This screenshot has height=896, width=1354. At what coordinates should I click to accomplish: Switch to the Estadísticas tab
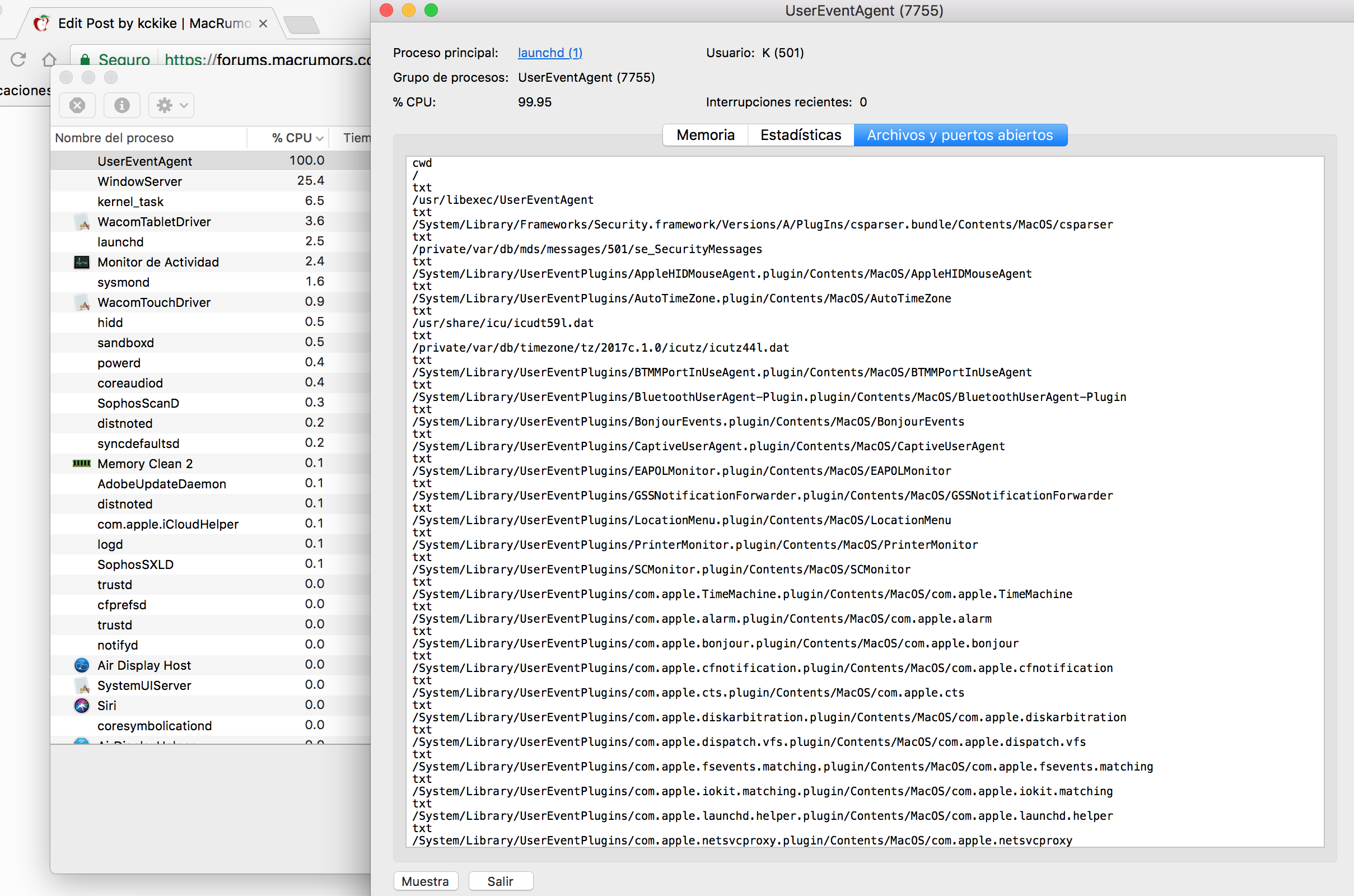tap(800, 135)
